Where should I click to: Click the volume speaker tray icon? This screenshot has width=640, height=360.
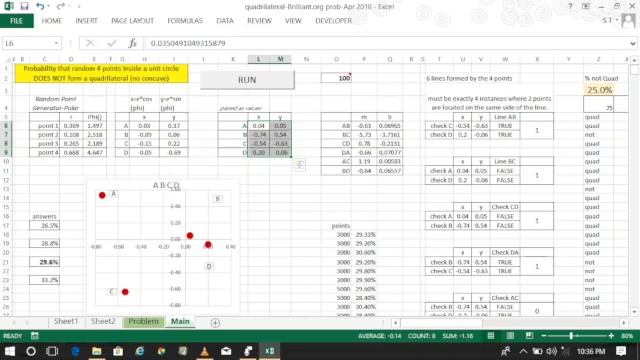pyautogui.click(x=551, y=351)
